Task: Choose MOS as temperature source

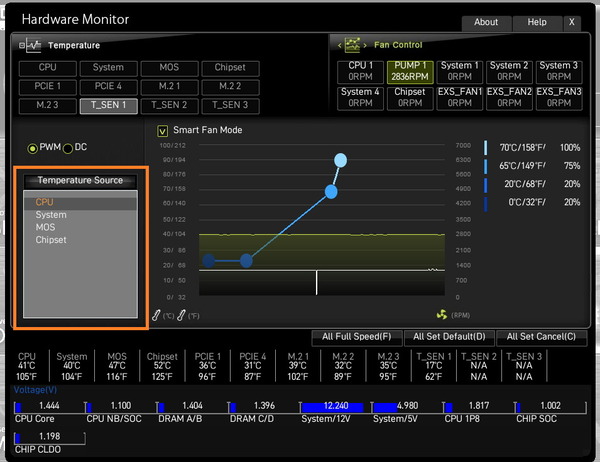Action: tap(46, 227)
